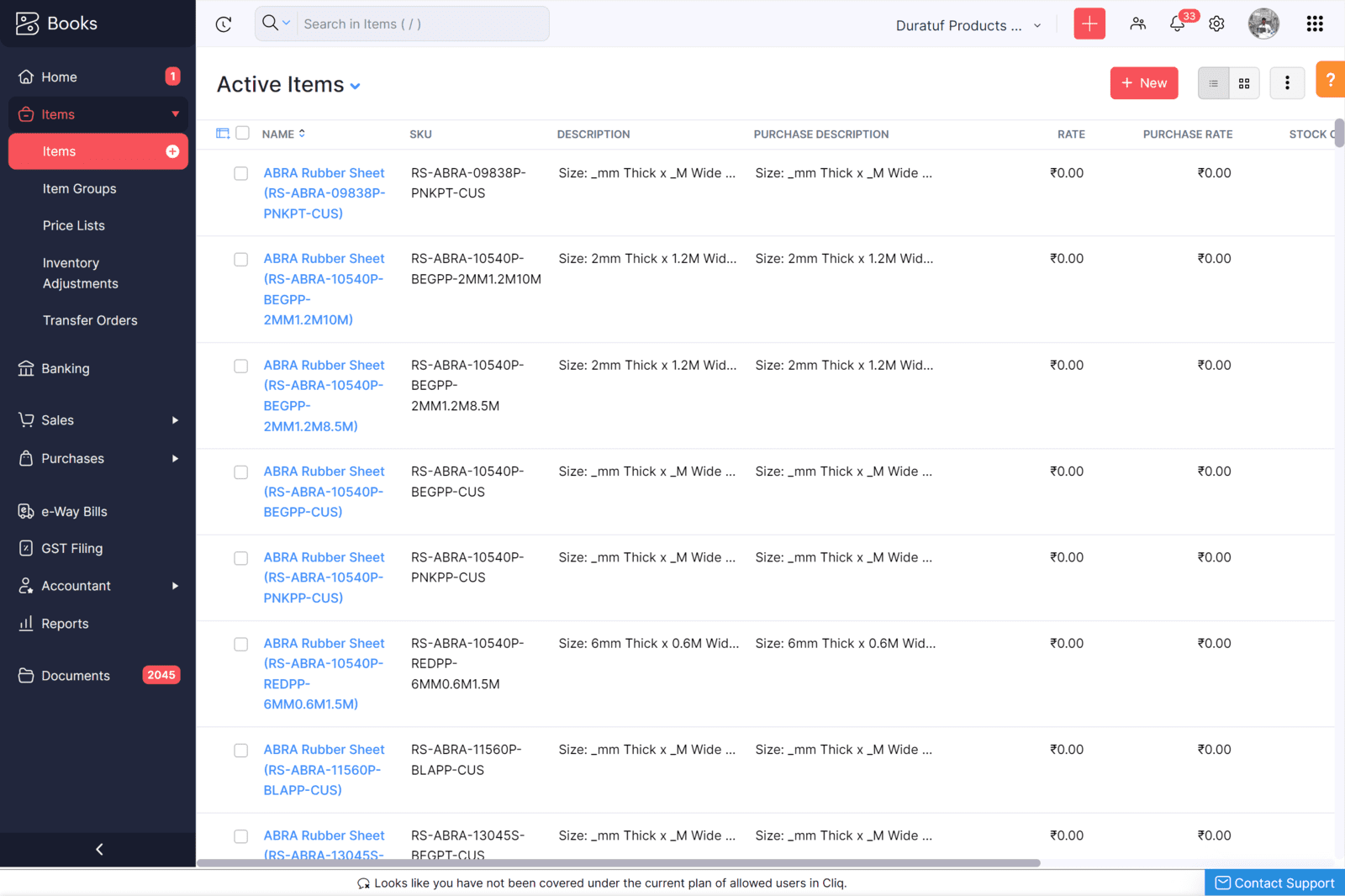The image size is (1345, 896).
Task: Open the Duratuf Products organization dropdown
Action: point(968,25)
